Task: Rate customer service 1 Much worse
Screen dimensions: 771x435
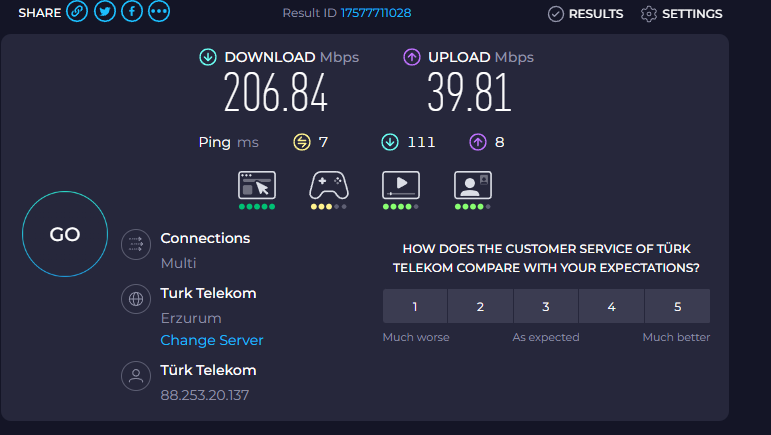Action: [x=415, y=306]
